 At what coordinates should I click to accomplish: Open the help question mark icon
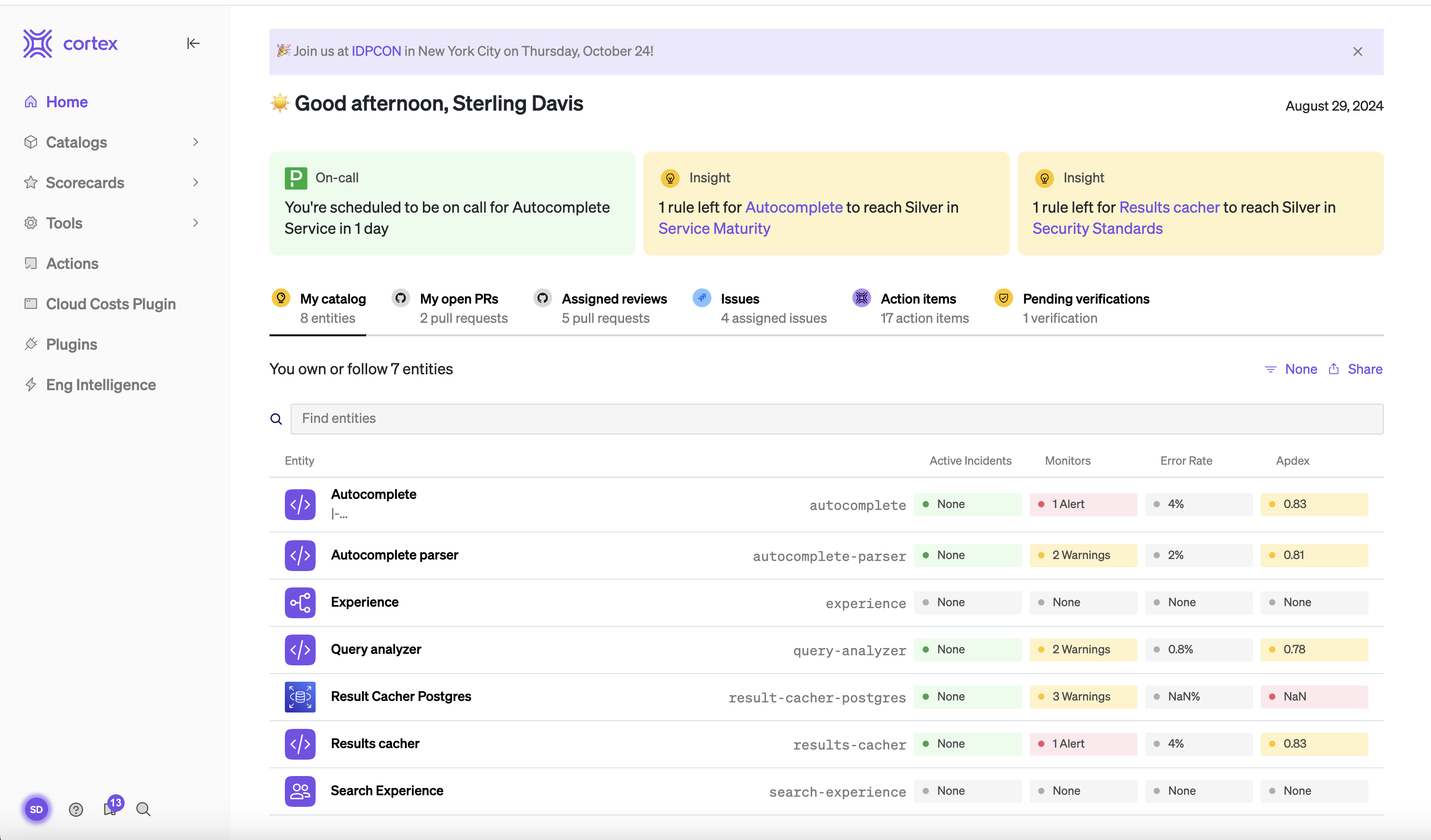tap(76, 809)
